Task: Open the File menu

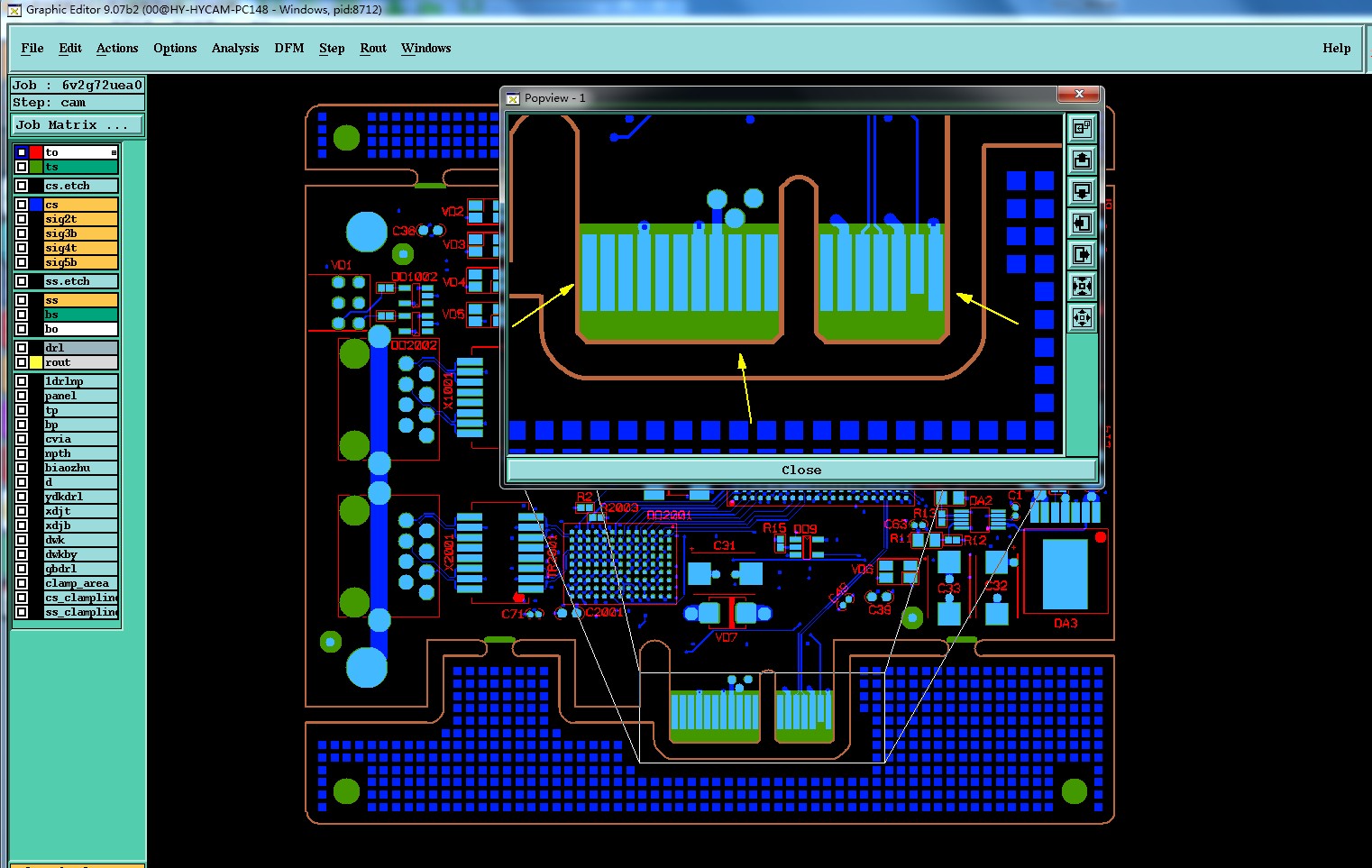Action: pos(32,48)
